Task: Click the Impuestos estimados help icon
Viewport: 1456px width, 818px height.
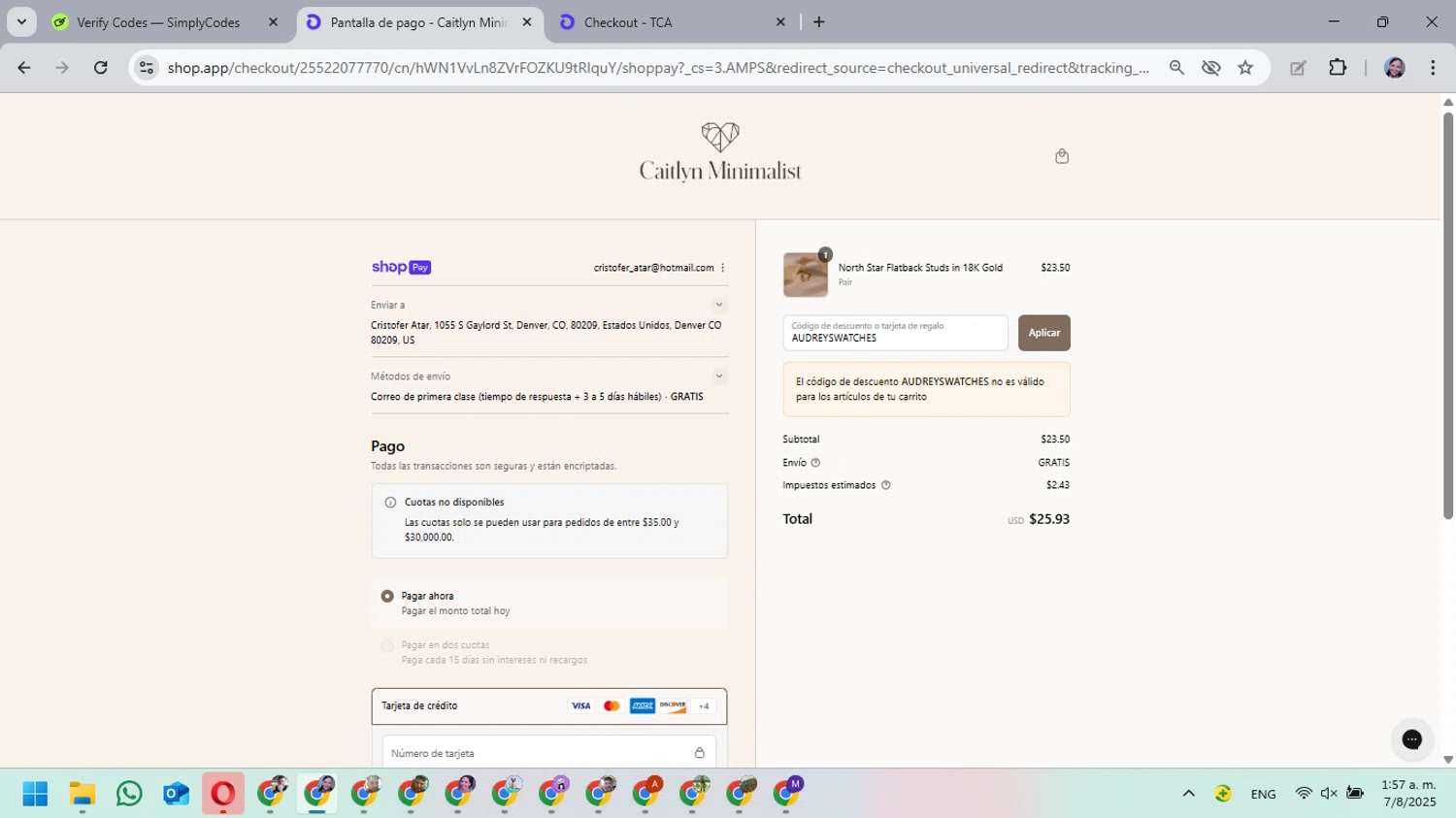Action: [x=885, y=485]
